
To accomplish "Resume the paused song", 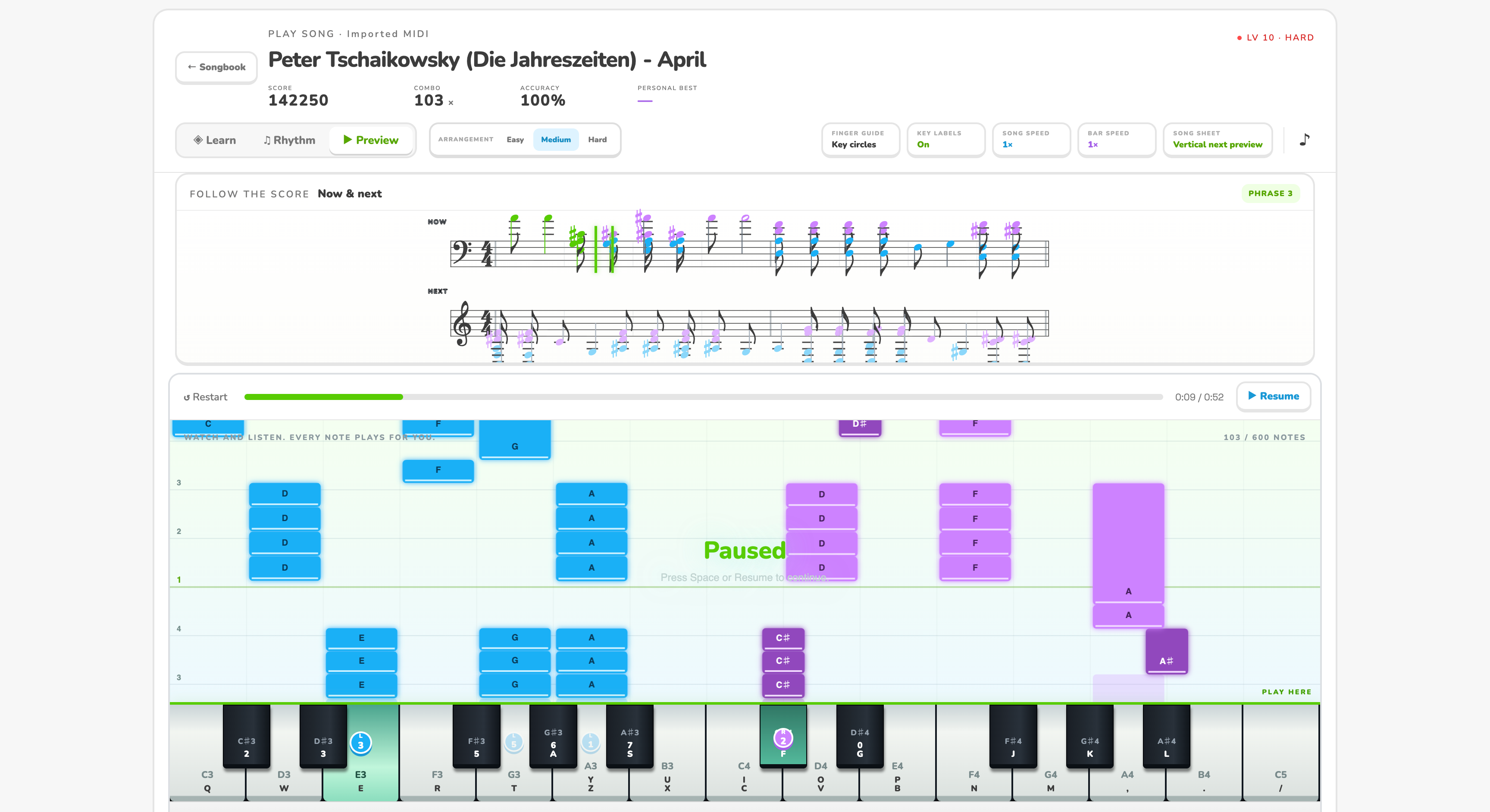I will click(1273, 396).
